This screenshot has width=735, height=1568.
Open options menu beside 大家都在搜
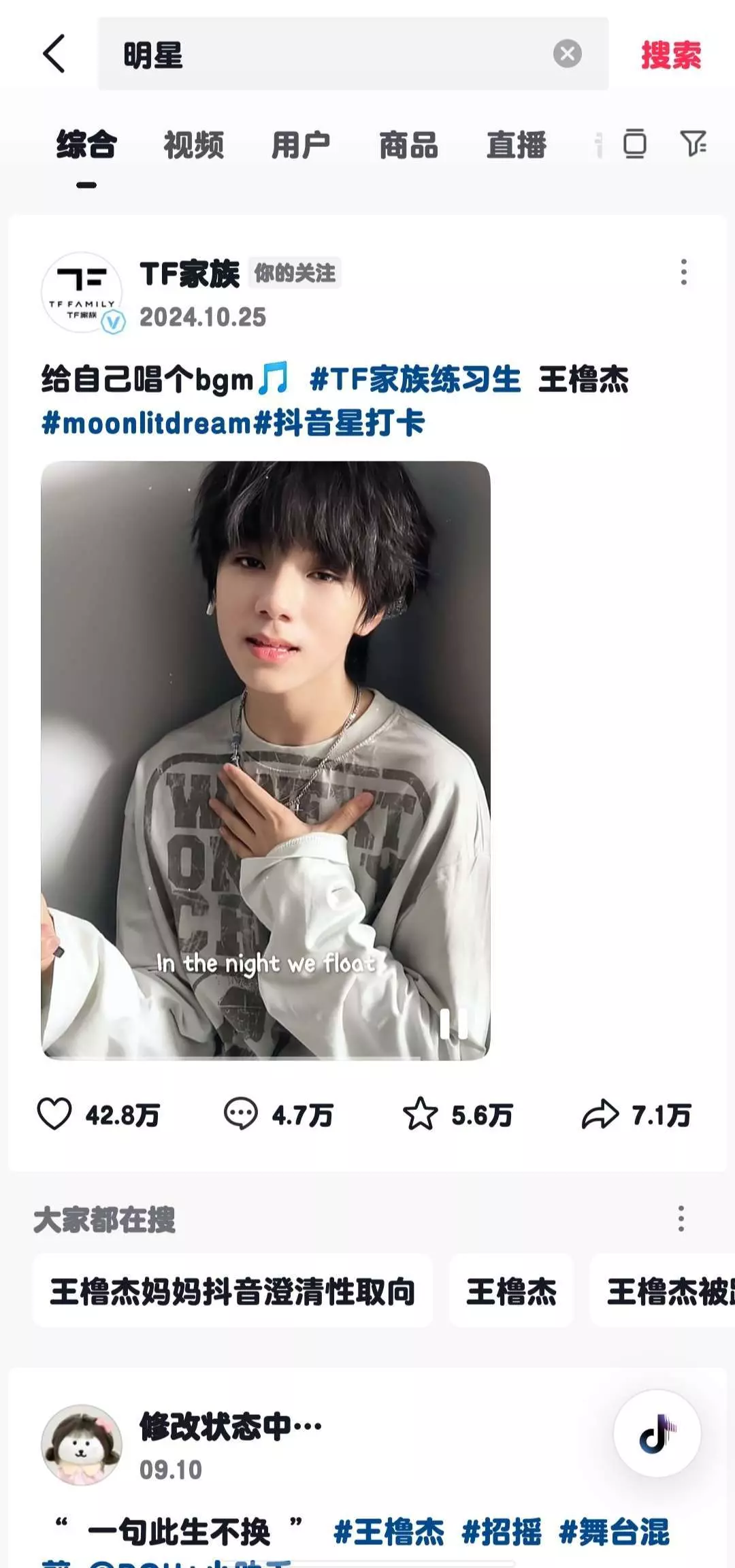(681, 1219)
